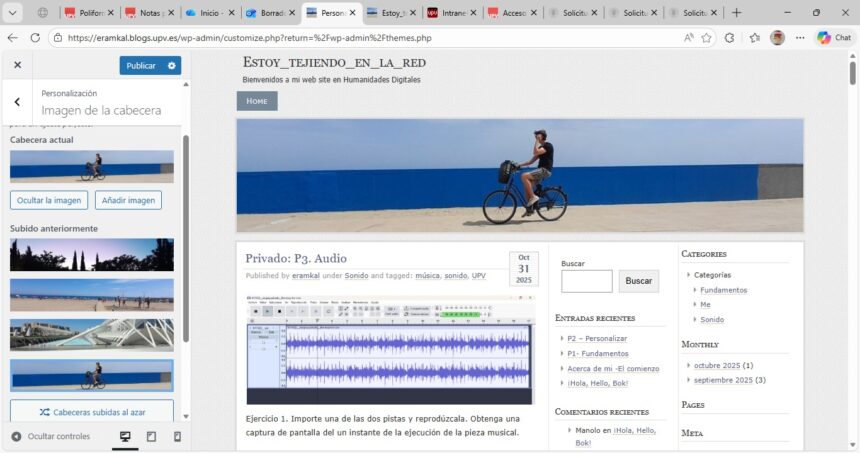
Task: Add page to favorites star icon
Action: coord(706,38)
